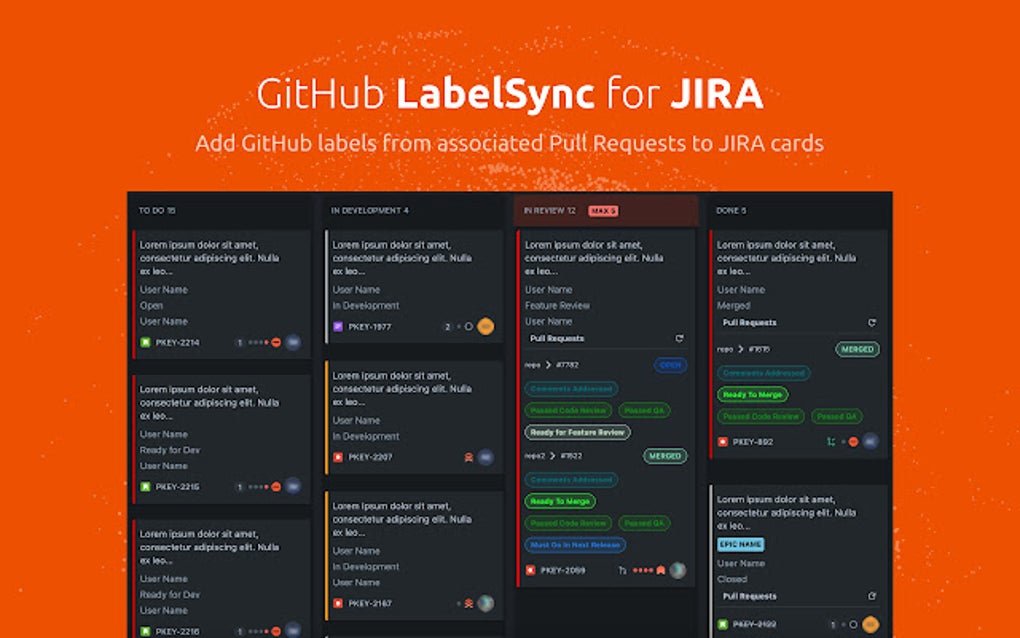Click the Ready for Feature Review label
The image size is (1020, 638).
(x=578, y=432)
